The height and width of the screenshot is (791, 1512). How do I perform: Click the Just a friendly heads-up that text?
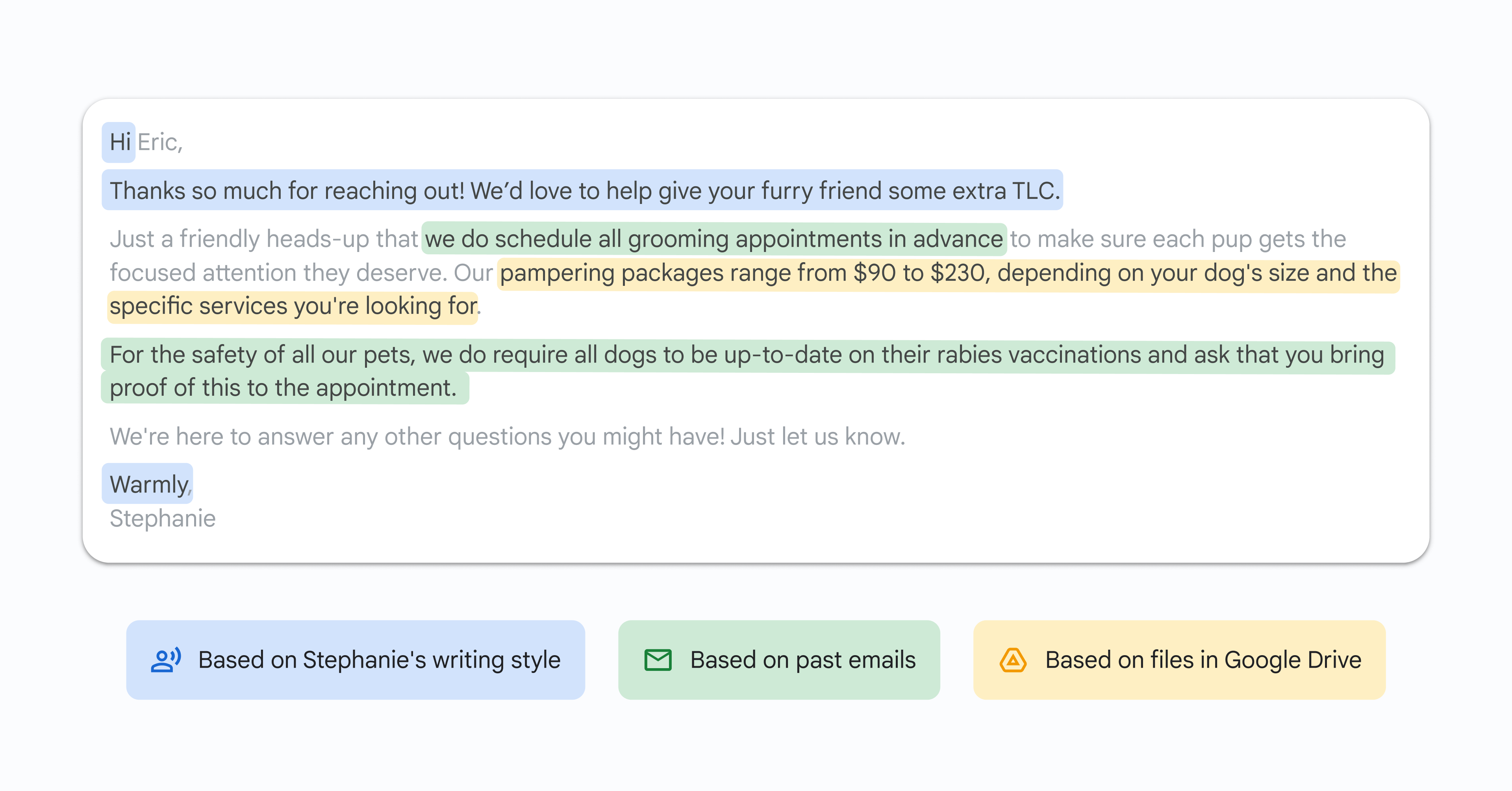coord(263,239)
